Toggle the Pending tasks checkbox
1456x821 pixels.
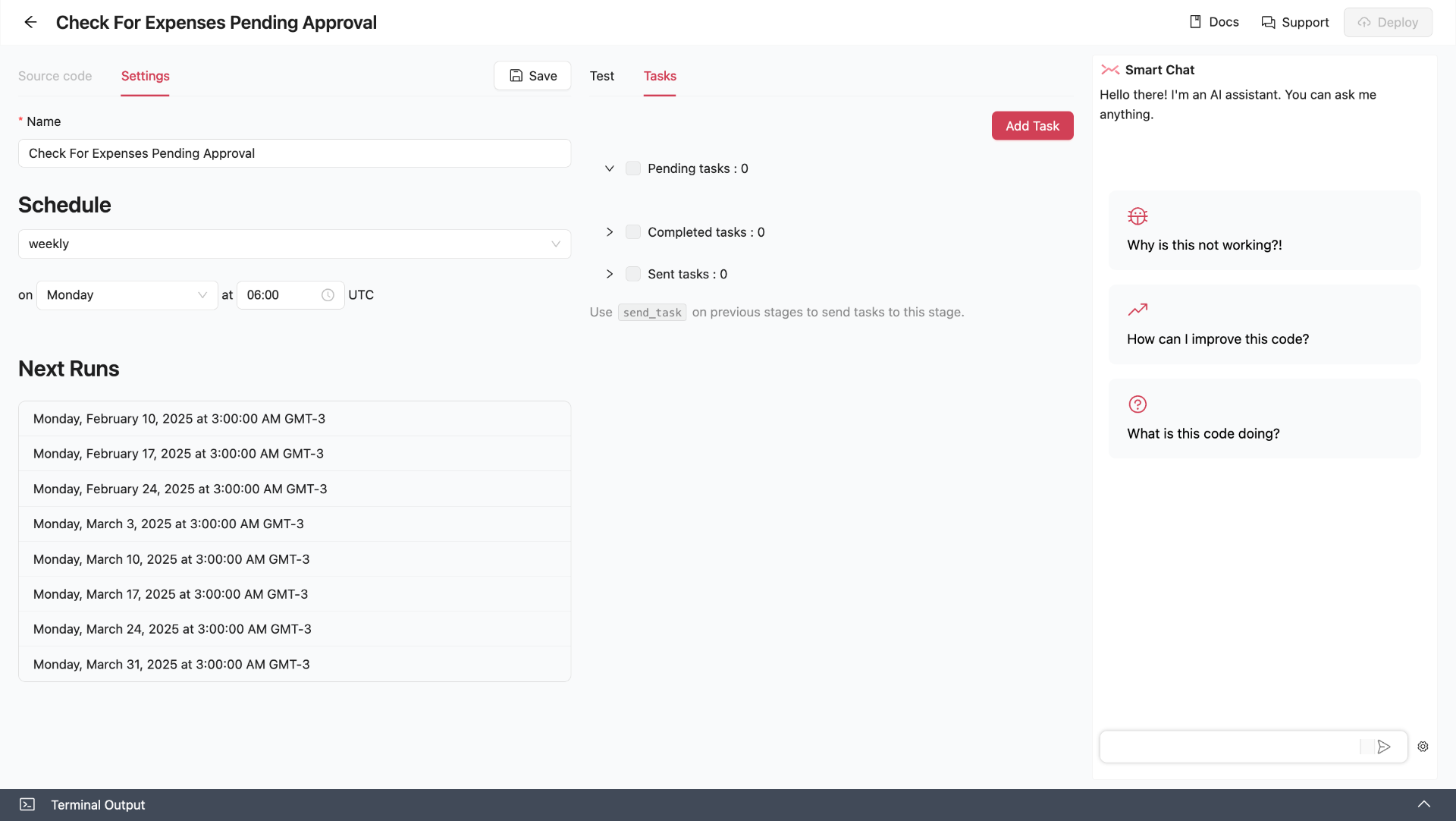(633, 168)
